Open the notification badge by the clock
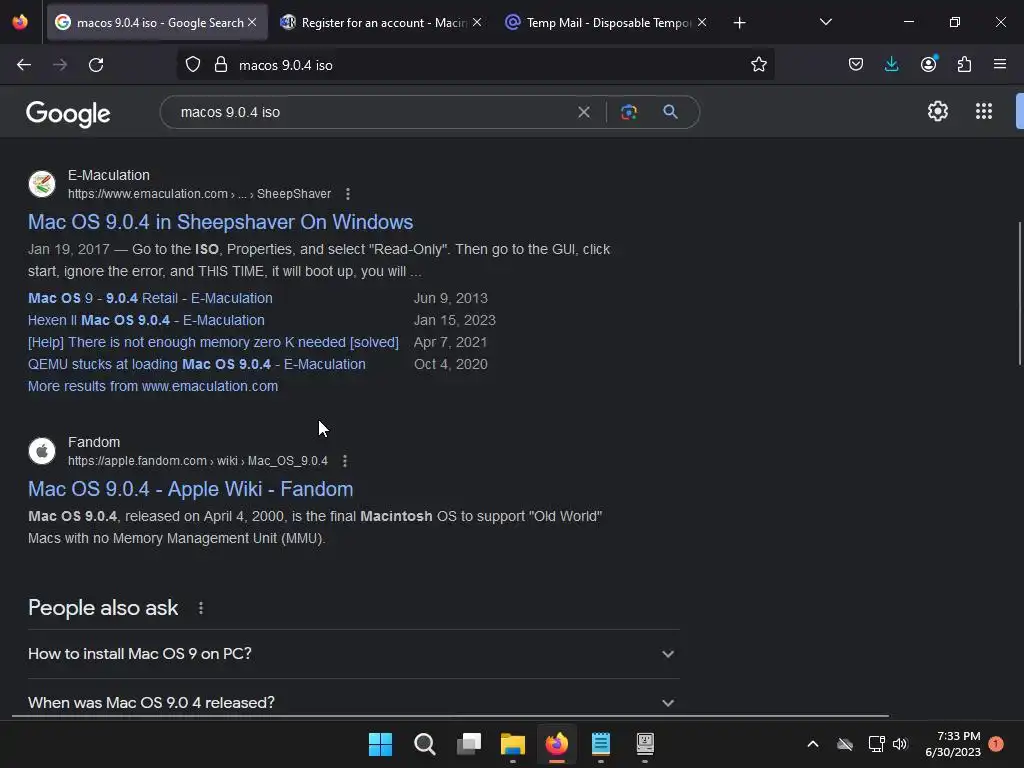The image size is (1024, 768). click(996, 743)
